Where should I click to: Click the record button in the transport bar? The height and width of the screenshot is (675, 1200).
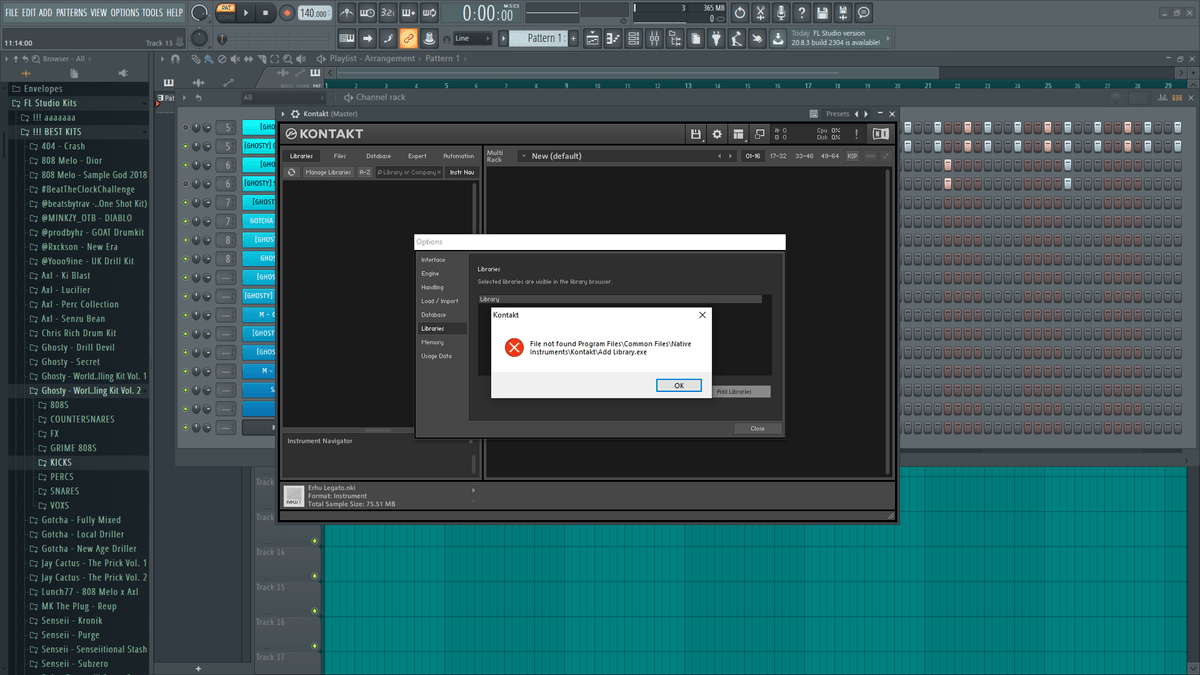click(287, 13)
